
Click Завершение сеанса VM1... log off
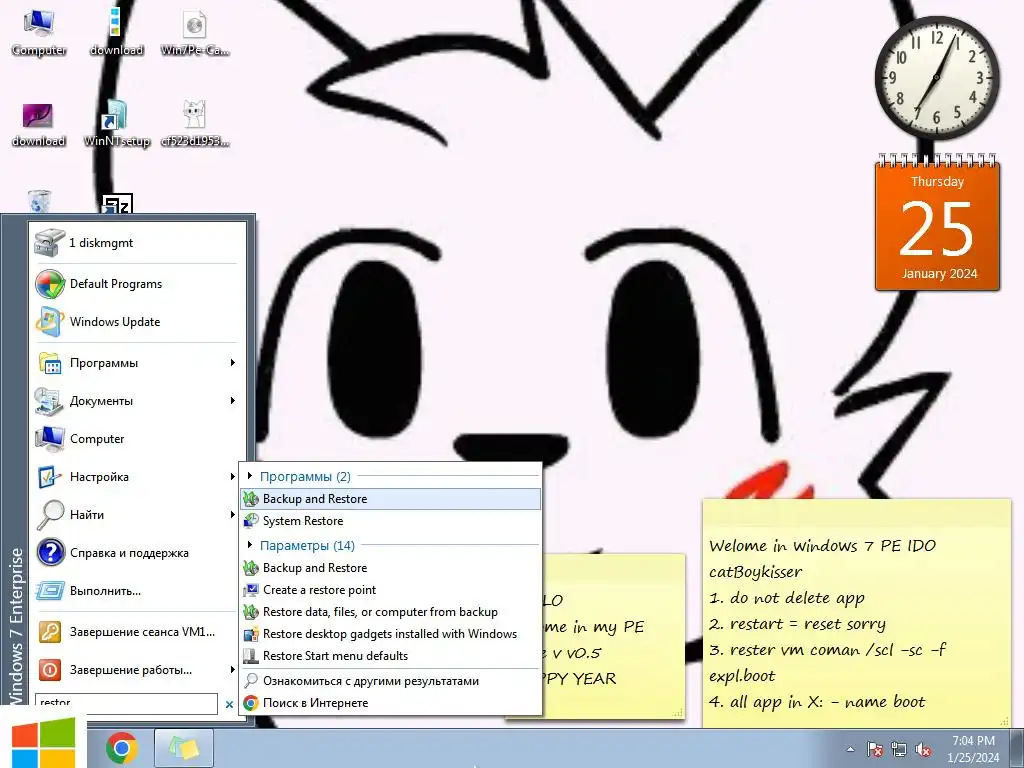pos(136,632)
